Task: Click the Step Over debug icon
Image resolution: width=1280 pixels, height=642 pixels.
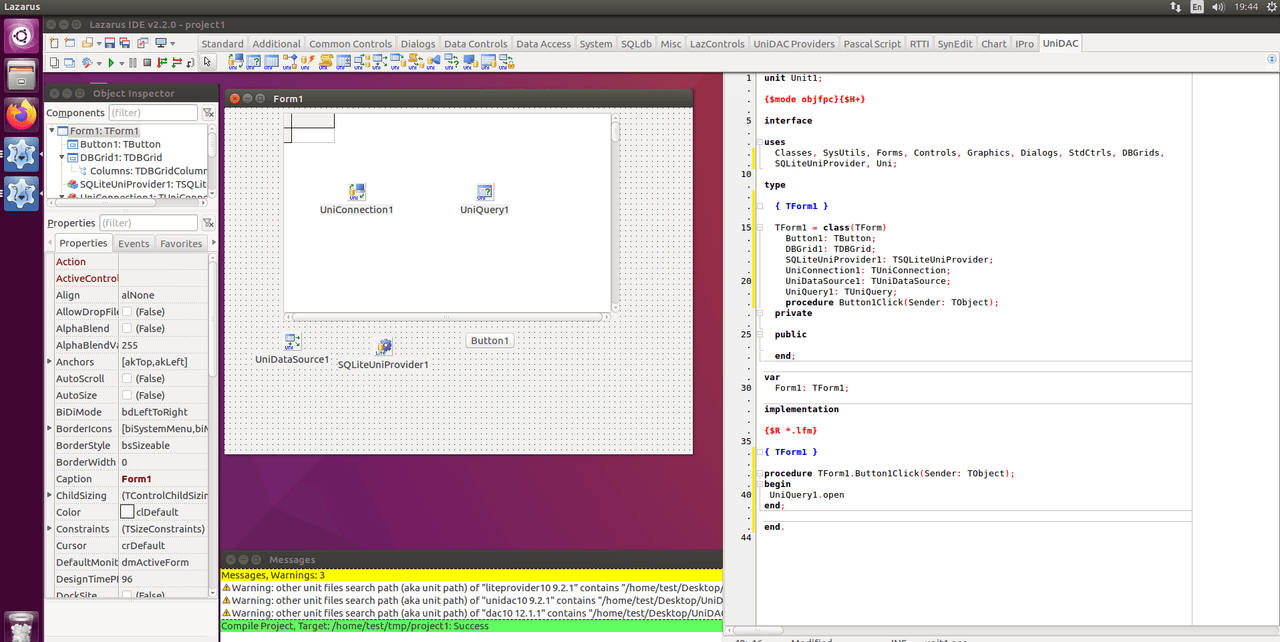Action: click(x=177, y=62)
